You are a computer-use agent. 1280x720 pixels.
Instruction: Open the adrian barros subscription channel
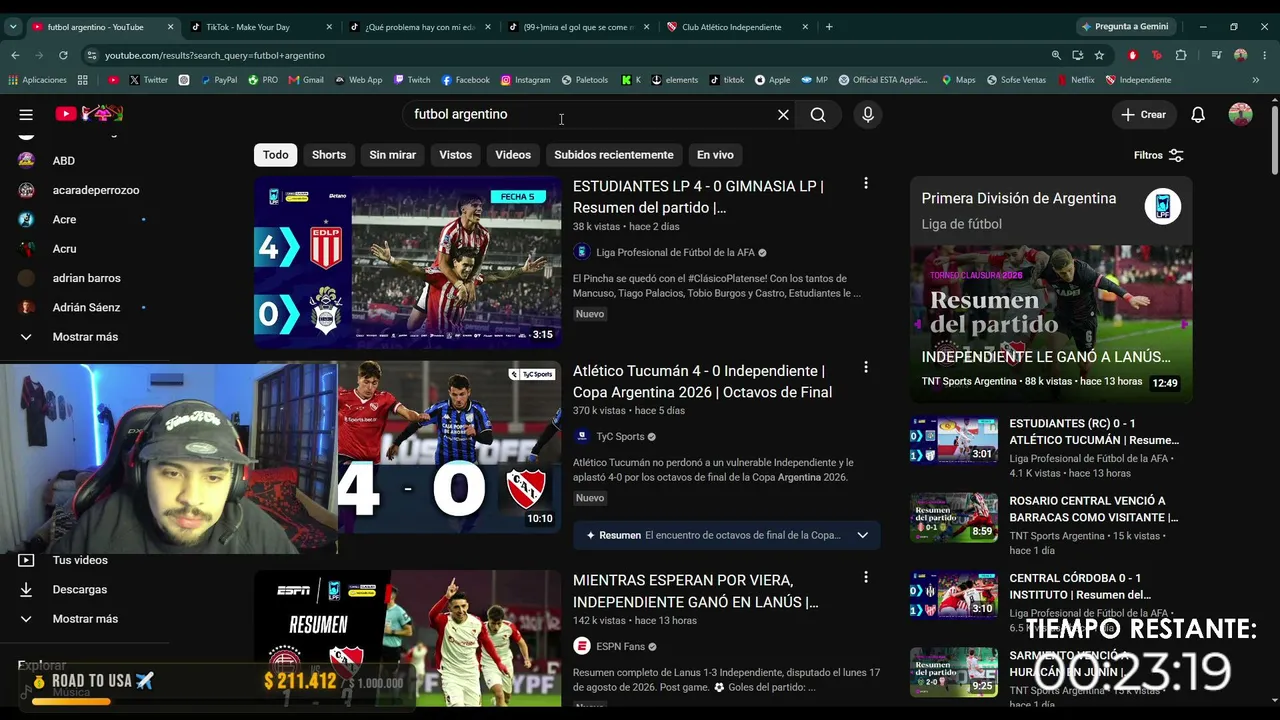click(x=86, y=278)
